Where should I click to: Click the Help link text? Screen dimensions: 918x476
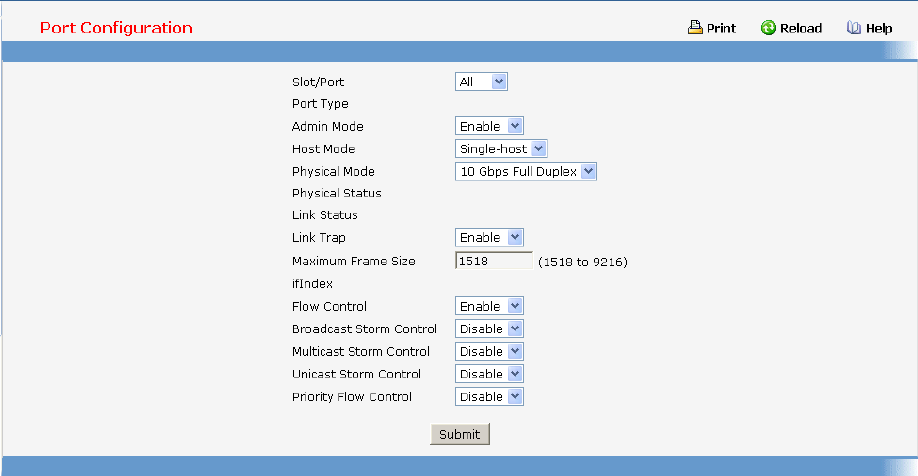click(879, 29)
